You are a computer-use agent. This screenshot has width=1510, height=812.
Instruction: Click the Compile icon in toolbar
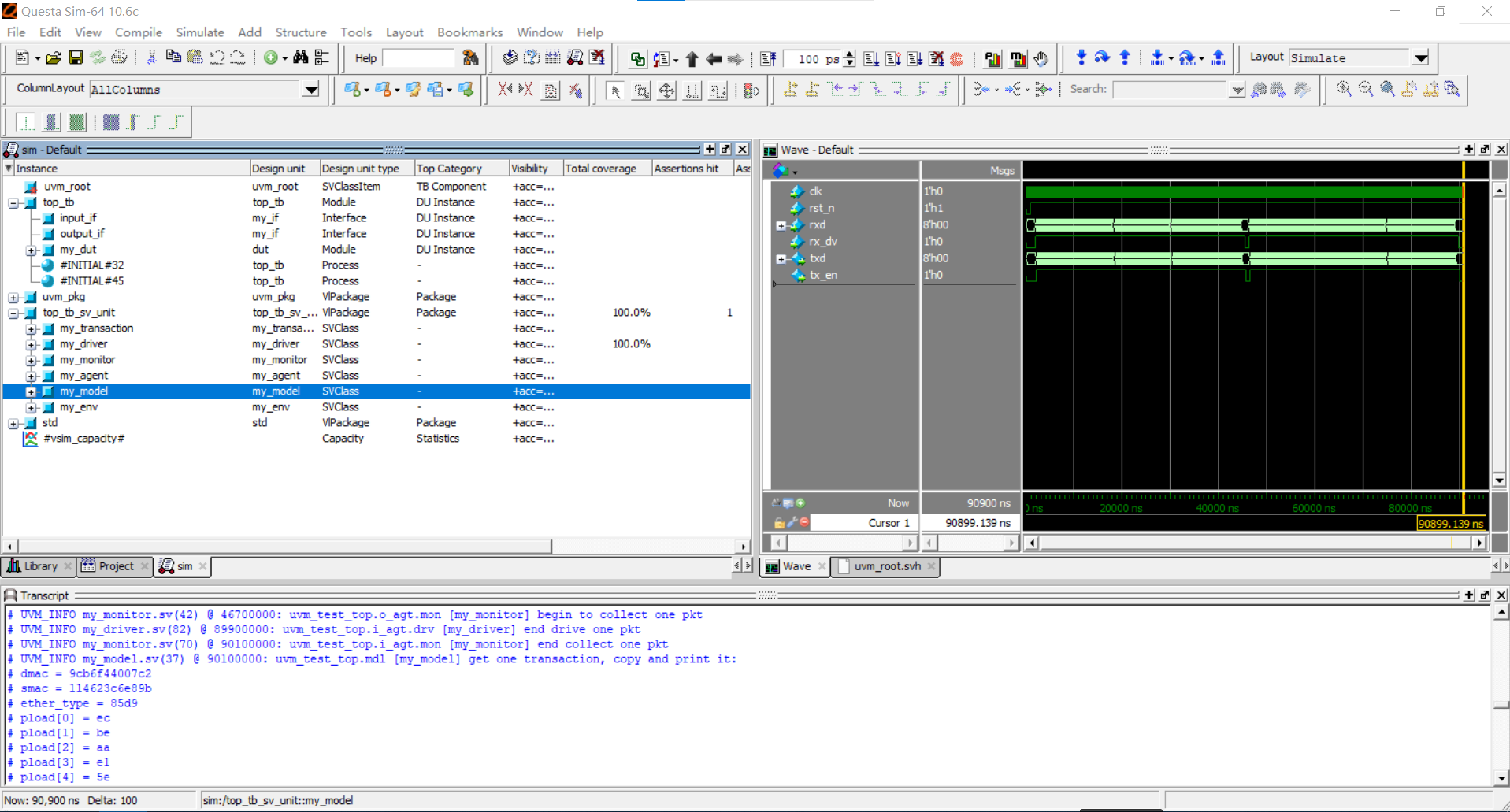(x=510, y=57)
